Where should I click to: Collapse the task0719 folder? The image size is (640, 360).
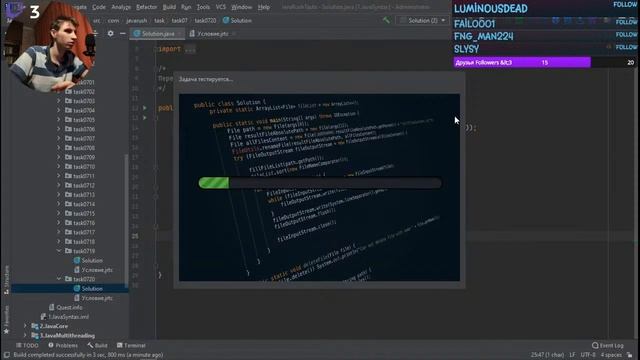click(x=59, y=251)
